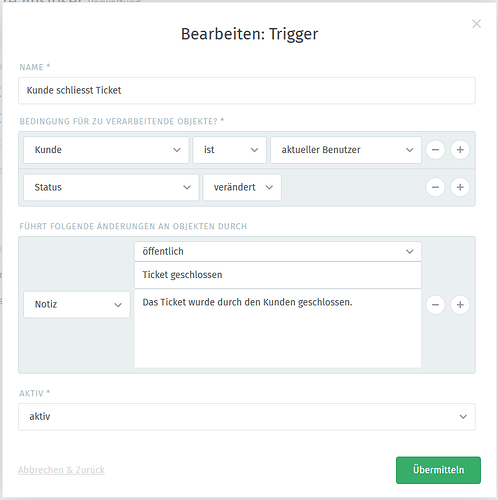Open the Status attribute dropdown
The image size is (498, 500).
[111, 187]
